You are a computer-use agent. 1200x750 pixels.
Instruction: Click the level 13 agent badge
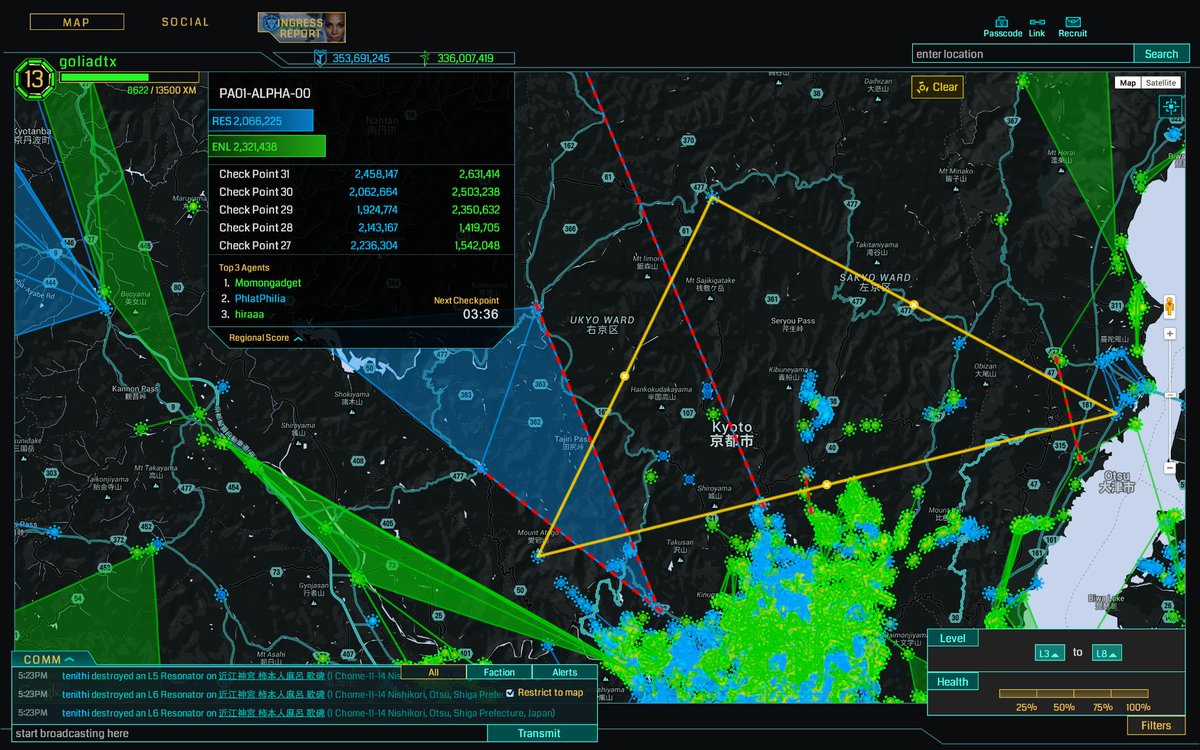point(33,78)
